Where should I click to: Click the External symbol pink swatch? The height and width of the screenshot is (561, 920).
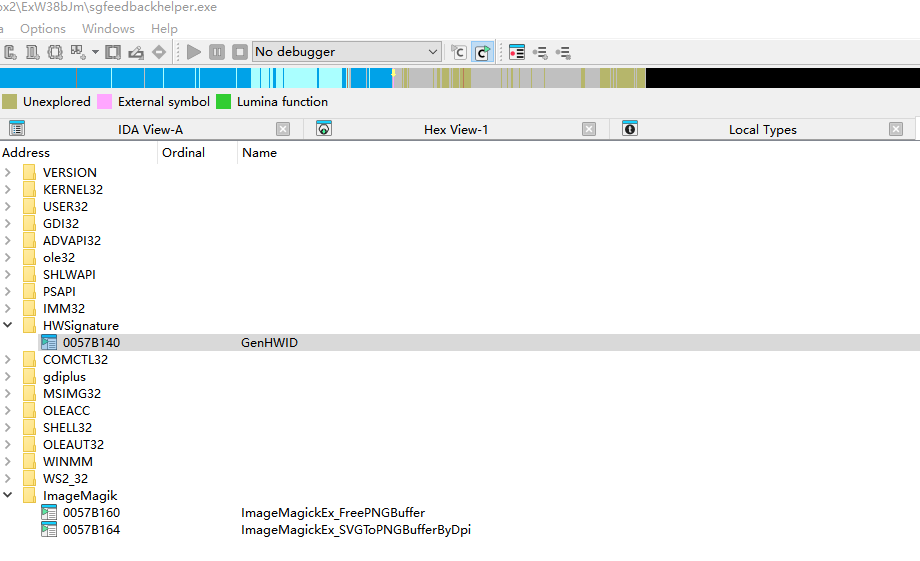pyautogui.click(x=104, y=102)
